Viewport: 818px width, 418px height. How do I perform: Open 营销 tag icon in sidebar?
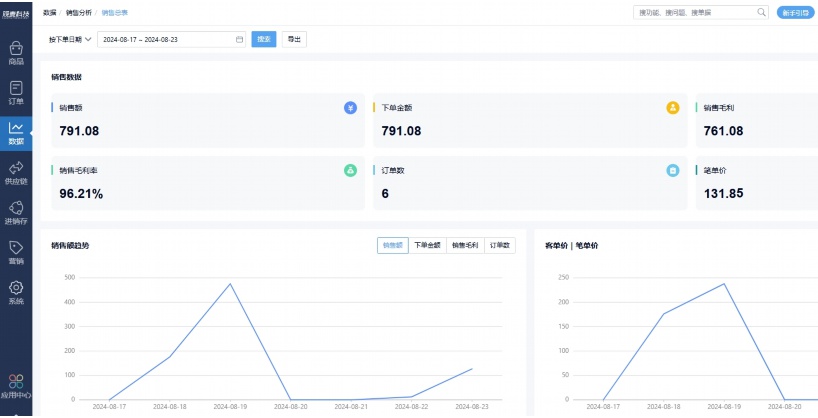(x=16, y=252)
